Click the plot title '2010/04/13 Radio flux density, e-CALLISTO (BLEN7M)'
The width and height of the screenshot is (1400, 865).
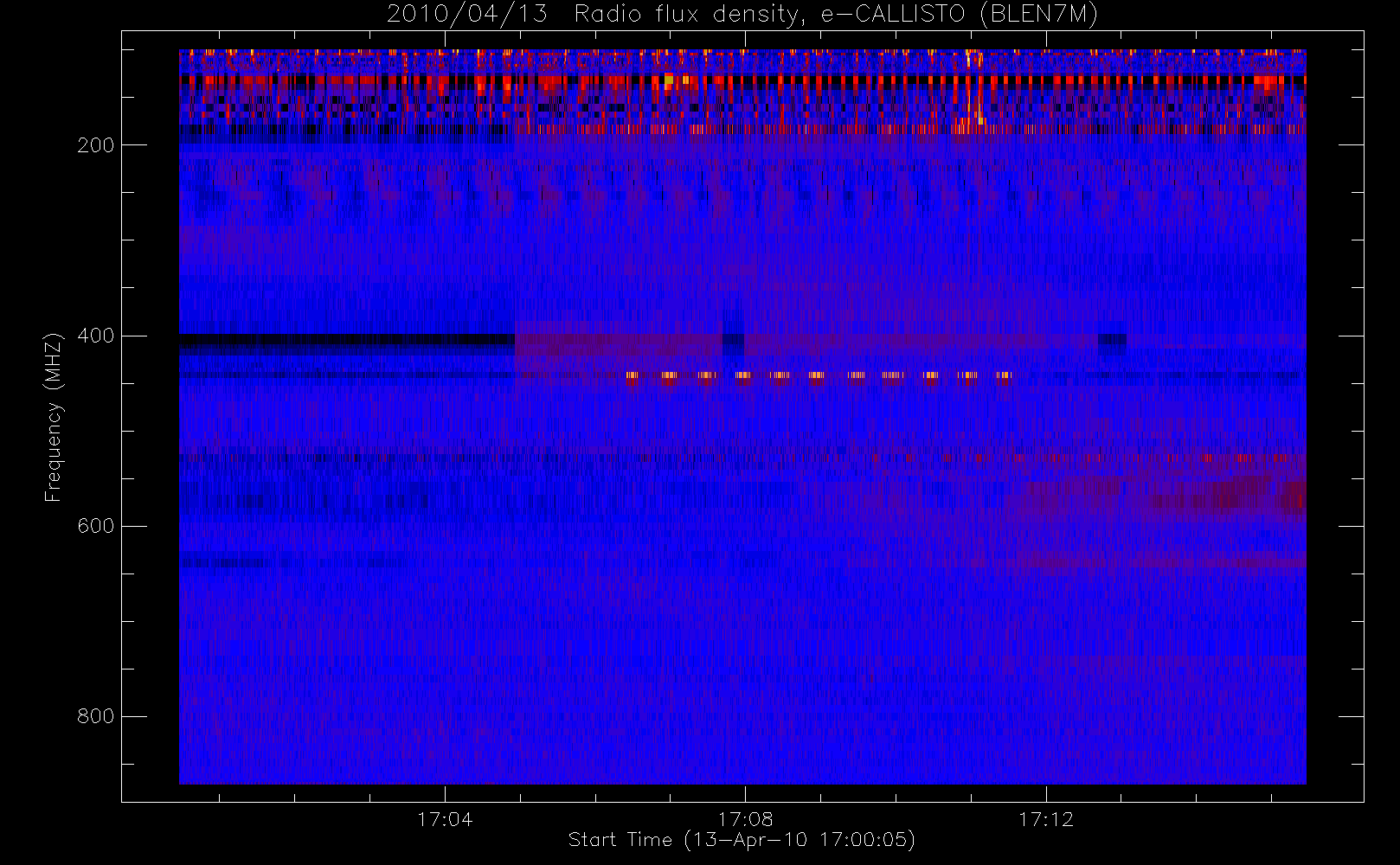click(x=742, y=15)
